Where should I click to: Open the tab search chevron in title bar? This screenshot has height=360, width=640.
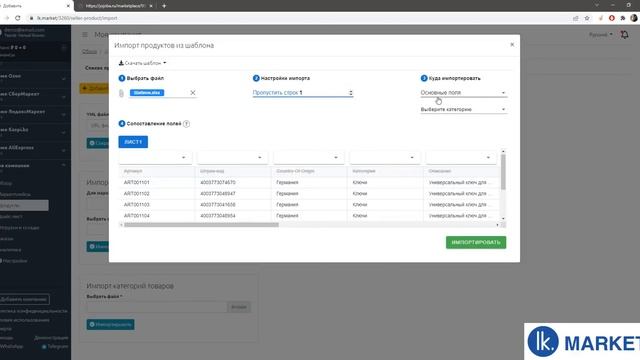coord(597,5)
